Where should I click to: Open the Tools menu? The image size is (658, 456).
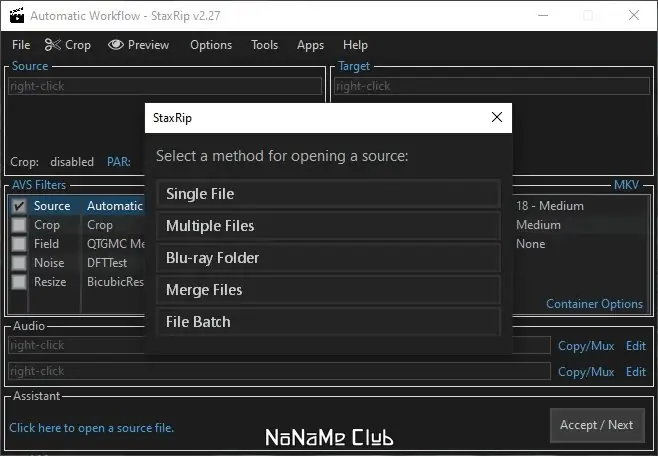pyautogui.click(x=264, y=45)
